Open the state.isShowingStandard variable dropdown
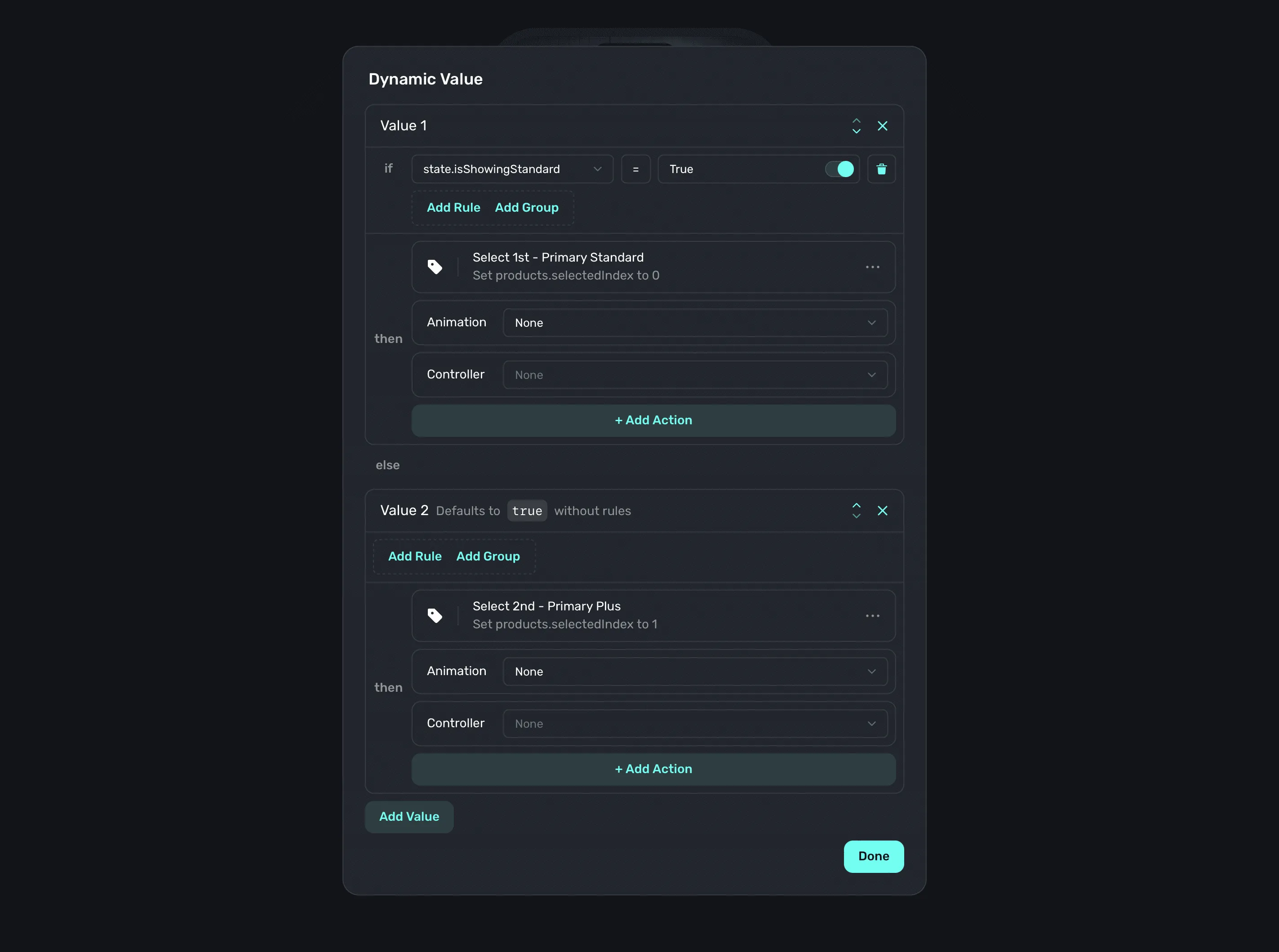This screenshot has height=952, width=1279. click(x=512, y=169)
